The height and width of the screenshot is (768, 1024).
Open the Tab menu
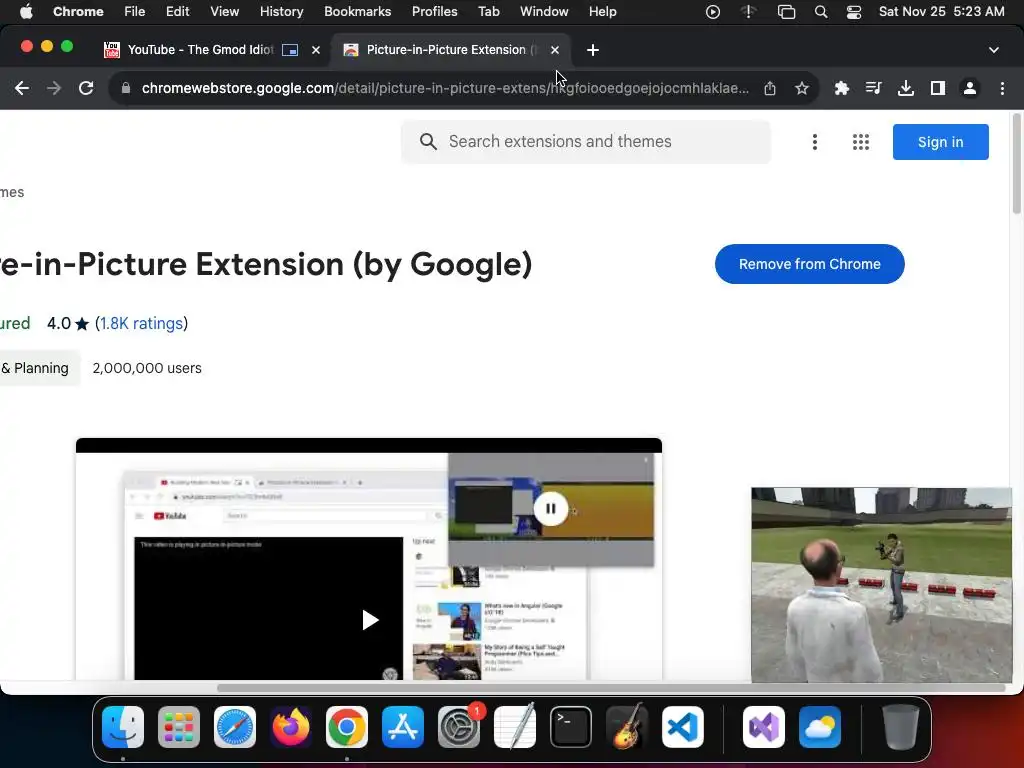pos(488,12)
